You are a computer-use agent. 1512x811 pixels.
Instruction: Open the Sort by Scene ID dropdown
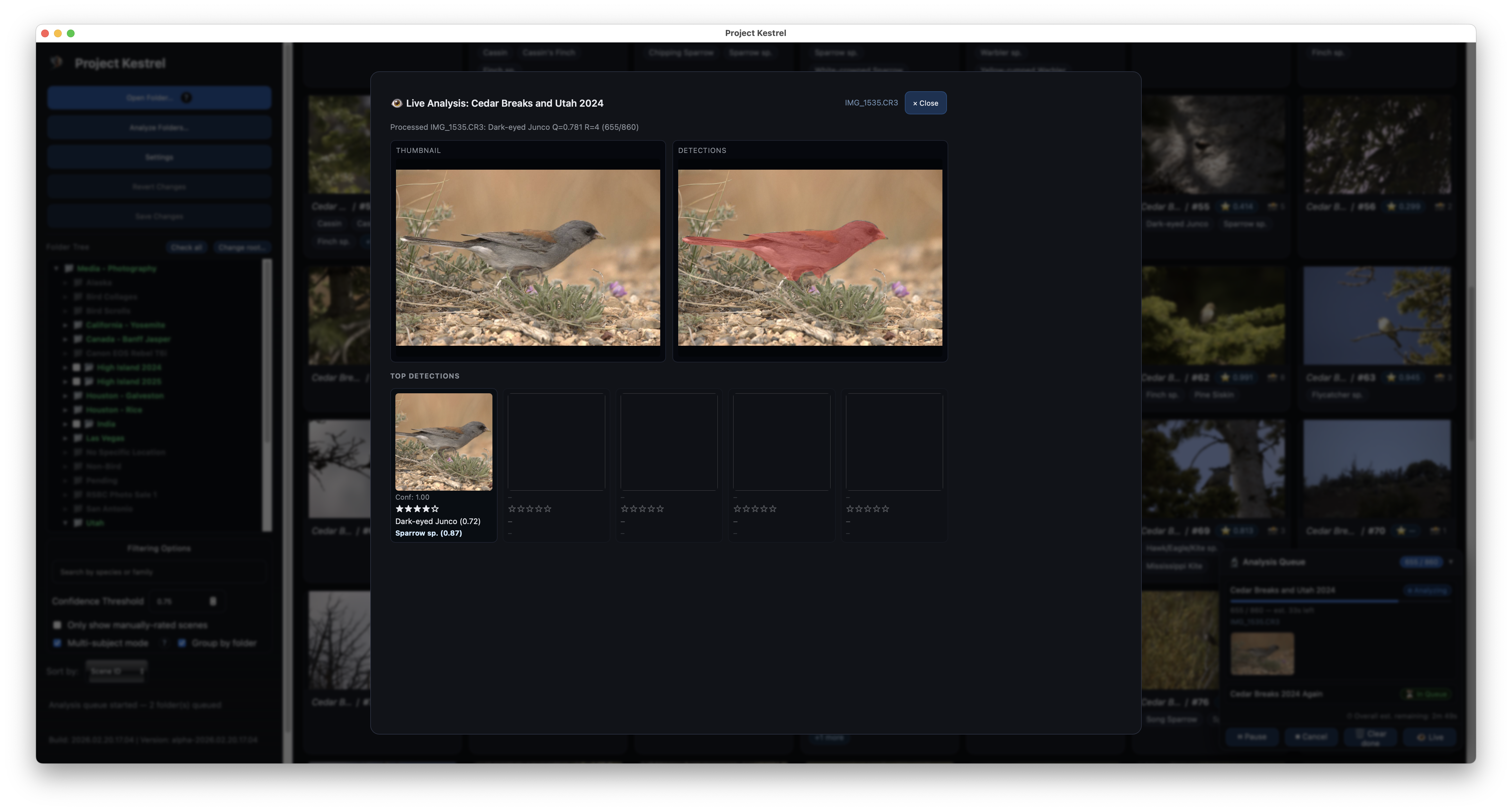pos(117,672)
